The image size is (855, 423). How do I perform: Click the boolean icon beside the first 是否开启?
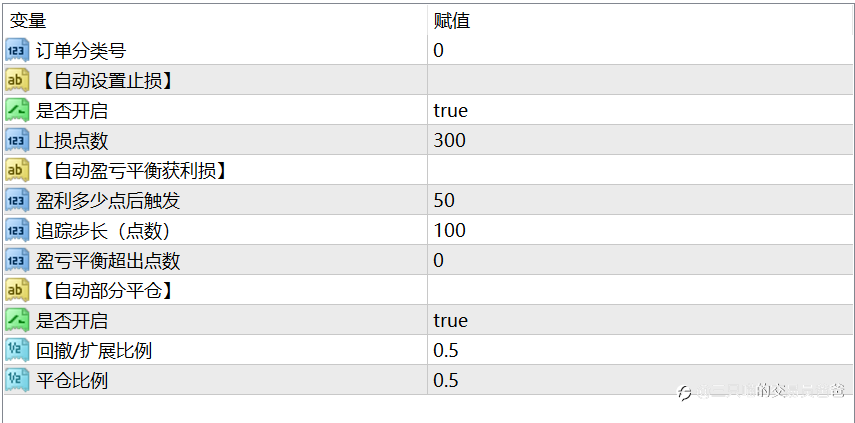click(17, 111)
